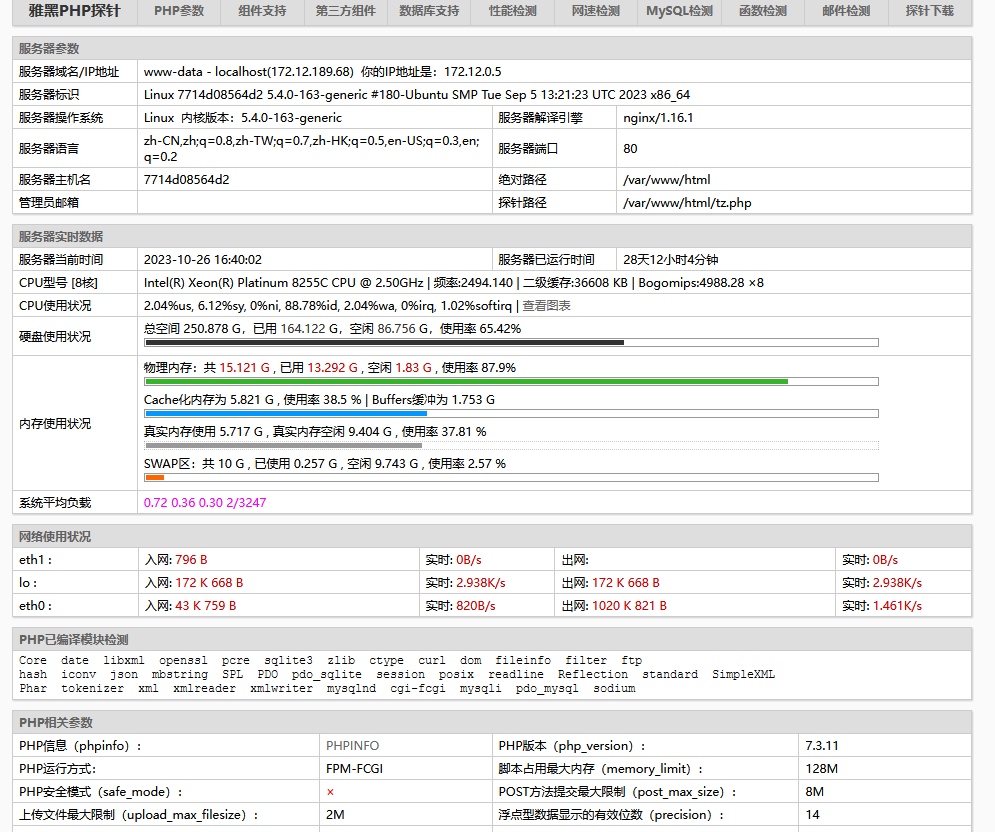Open the 第三方组件 tab

point(346,11)
